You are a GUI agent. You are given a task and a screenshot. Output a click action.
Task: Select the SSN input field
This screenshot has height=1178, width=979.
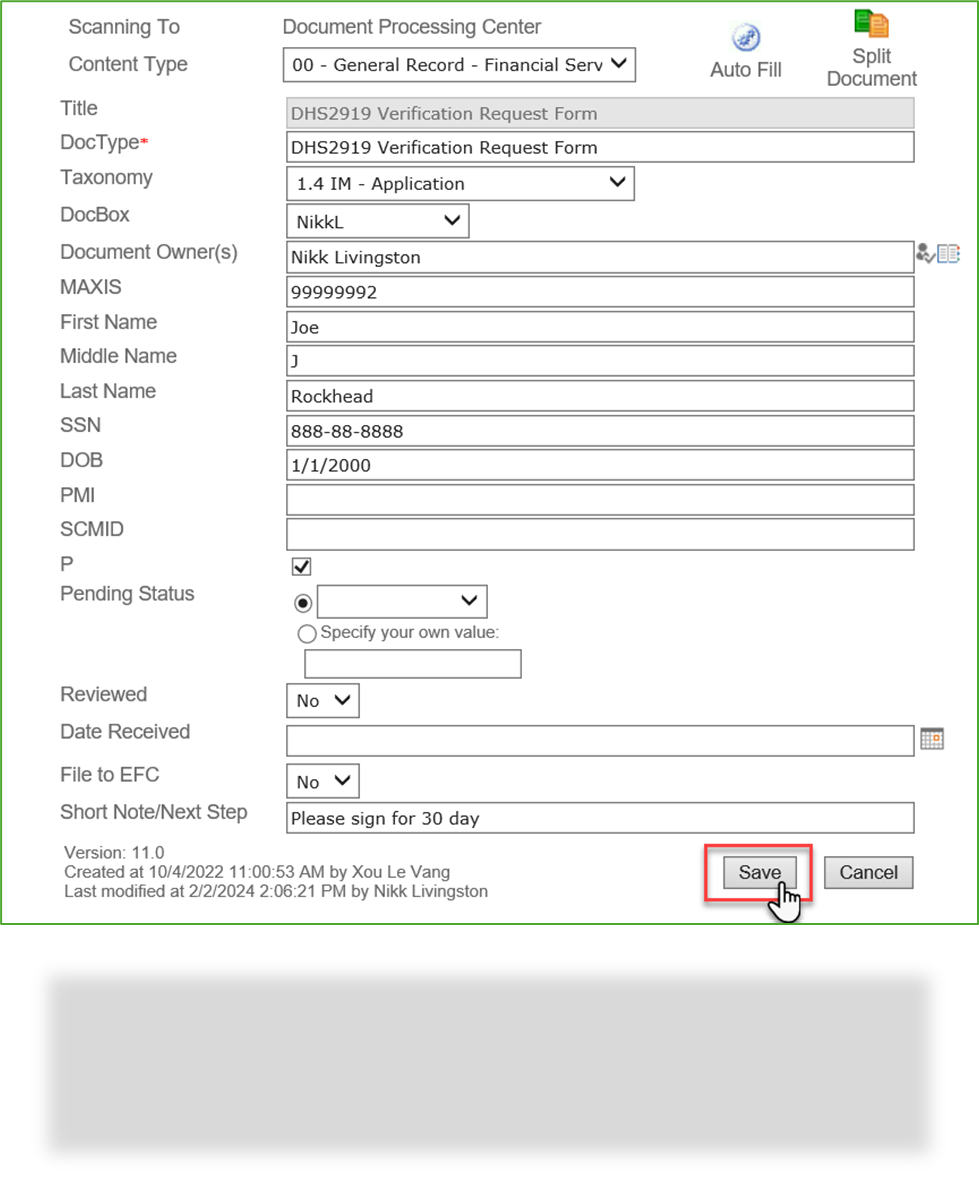pyautogui.click(x=600, y=431)
